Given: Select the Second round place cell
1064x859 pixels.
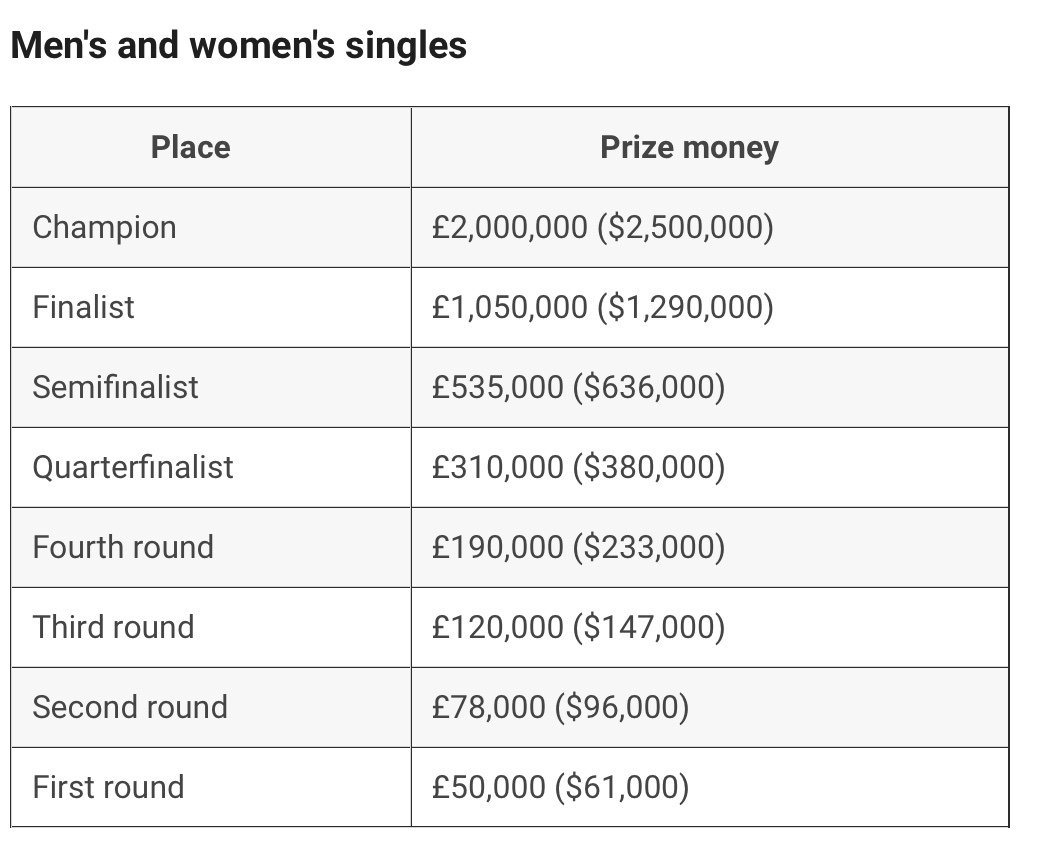Looking at the screenshot, I should [x=130, y=707].
